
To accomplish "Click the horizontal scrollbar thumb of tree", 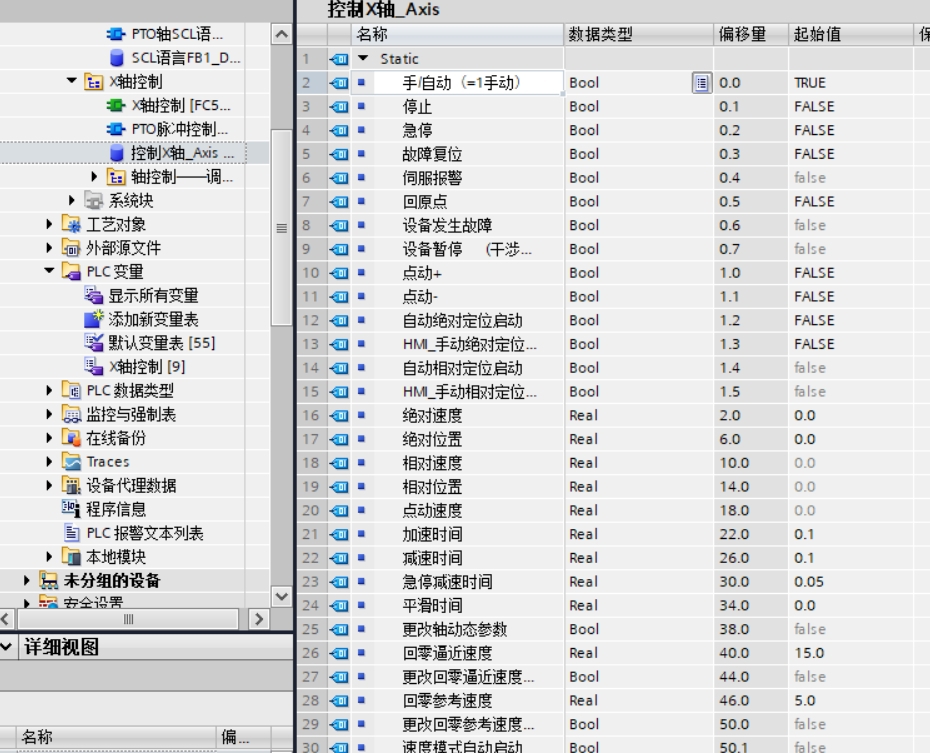I will [x=128, y=619].
